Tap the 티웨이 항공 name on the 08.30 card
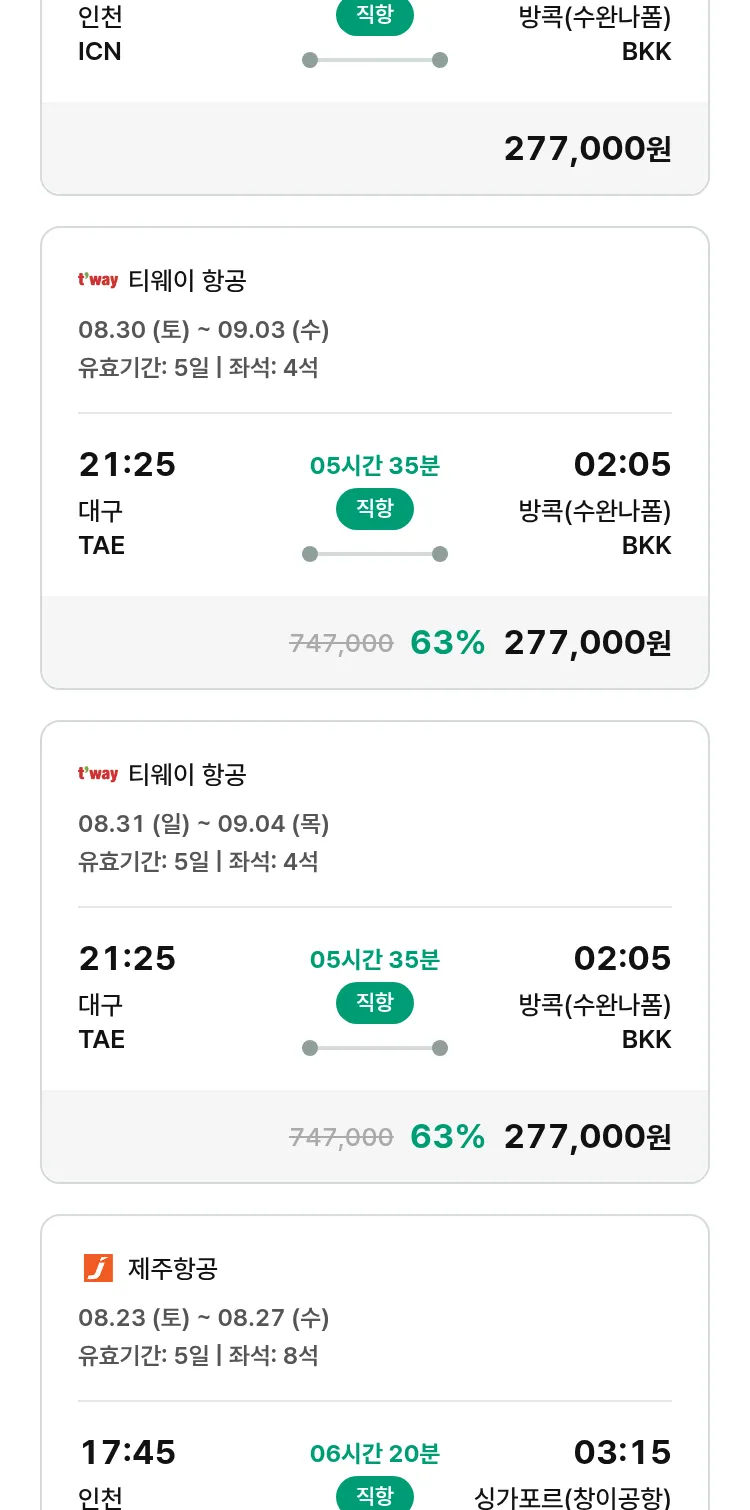750x1510 pixels. (187, 281)
